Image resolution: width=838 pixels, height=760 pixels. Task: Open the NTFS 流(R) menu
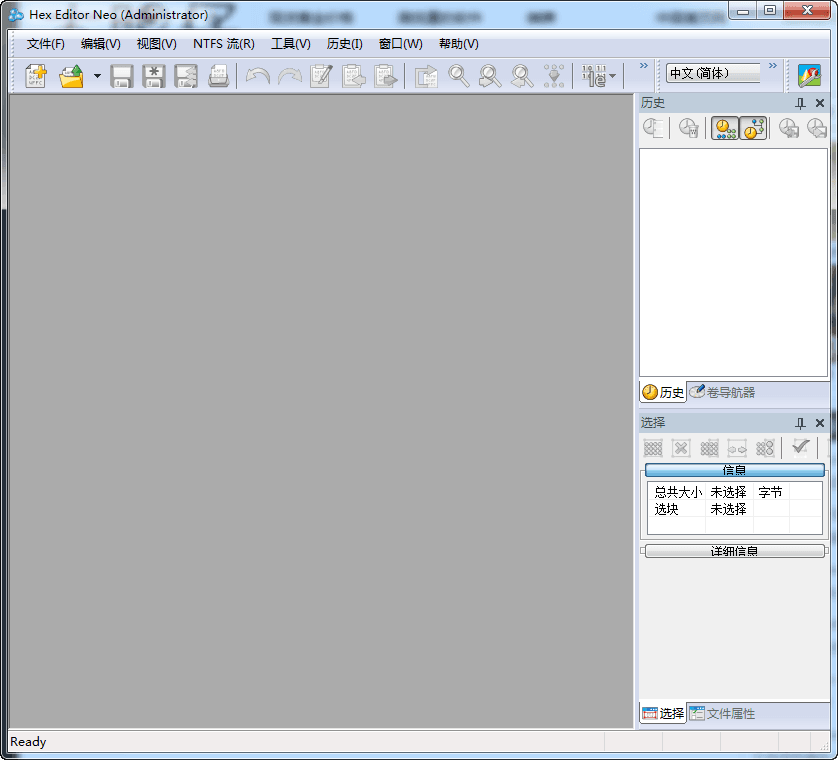pyautogui.click(x=223, y=44)
